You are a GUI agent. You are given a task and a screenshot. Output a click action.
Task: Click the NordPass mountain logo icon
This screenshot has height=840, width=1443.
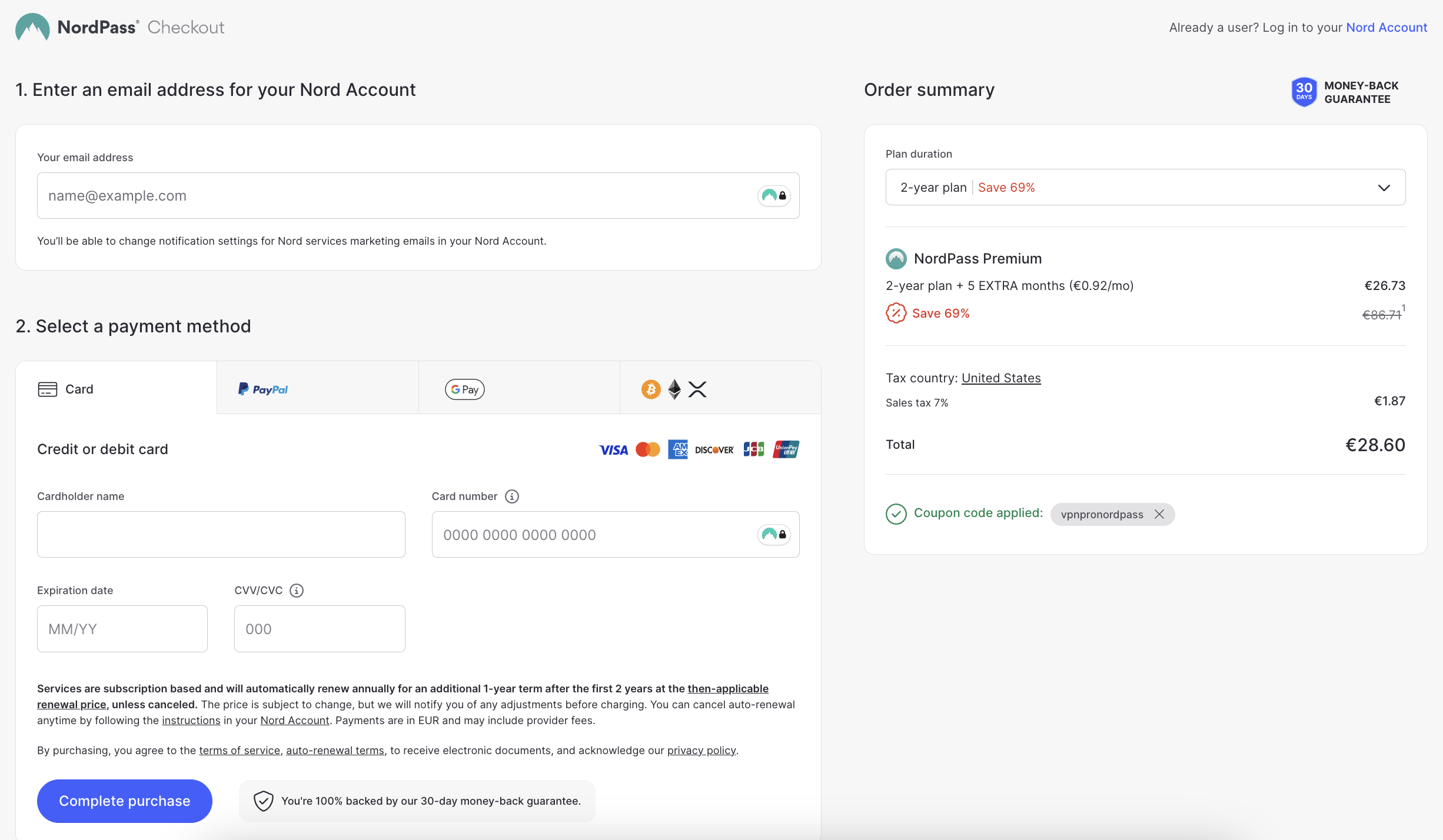point(32,27)
